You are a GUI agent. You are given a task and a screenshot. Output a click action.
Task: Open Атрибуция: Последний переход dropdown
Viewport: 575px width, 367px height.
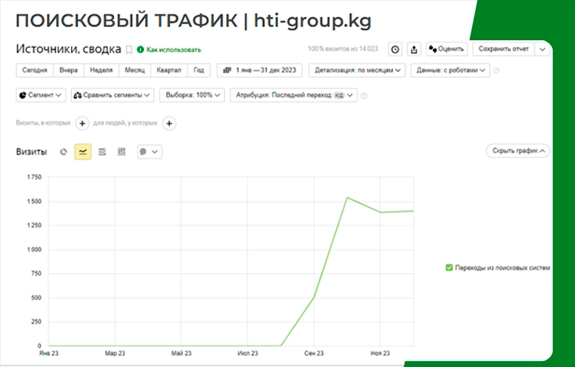pos(294,95)
